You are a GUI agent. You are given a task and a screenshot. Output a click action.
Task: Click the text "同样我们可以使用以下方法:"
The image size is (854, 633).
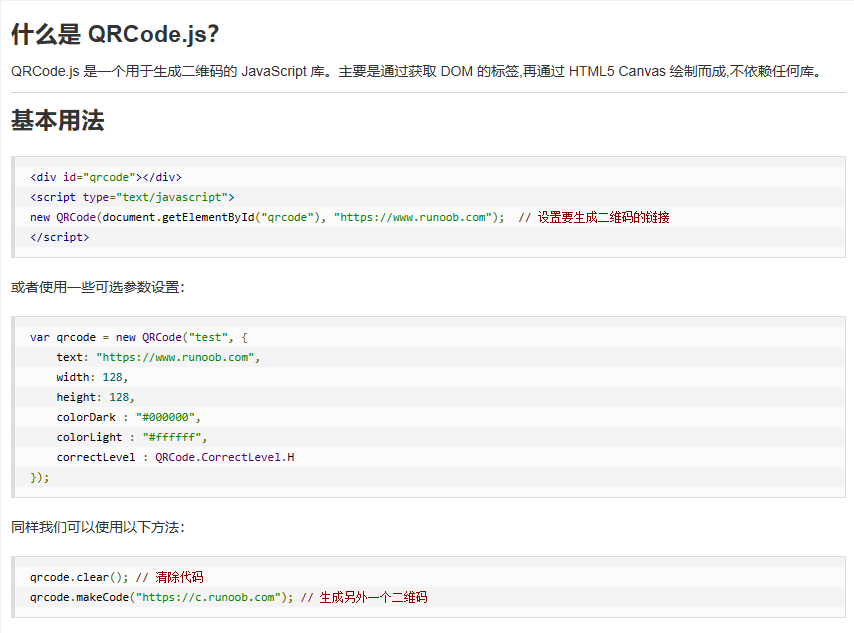pyautogui.click(x=98, y=527)
